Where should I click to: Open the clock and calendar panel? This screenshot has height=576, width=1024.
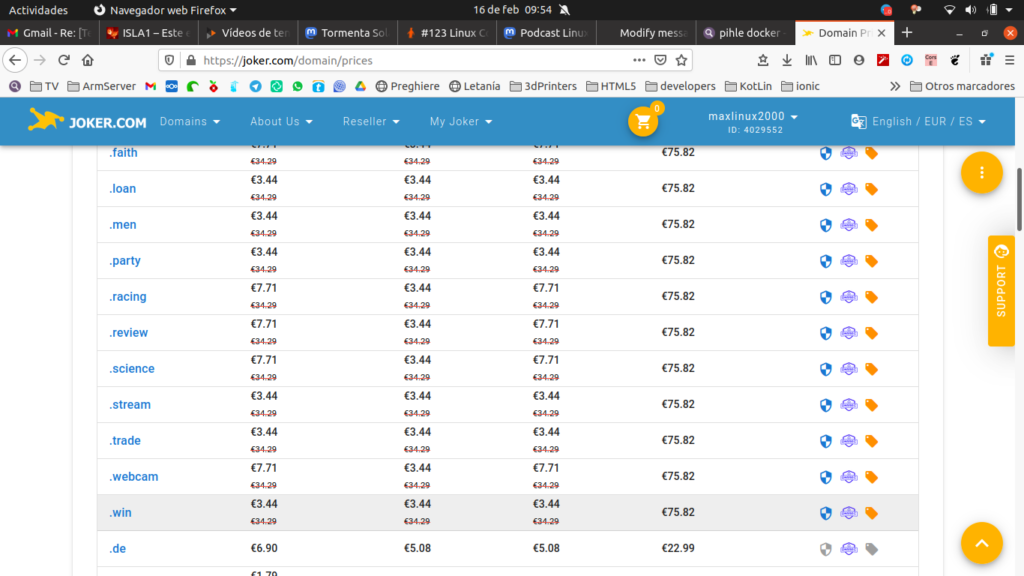tap(513, 10)
